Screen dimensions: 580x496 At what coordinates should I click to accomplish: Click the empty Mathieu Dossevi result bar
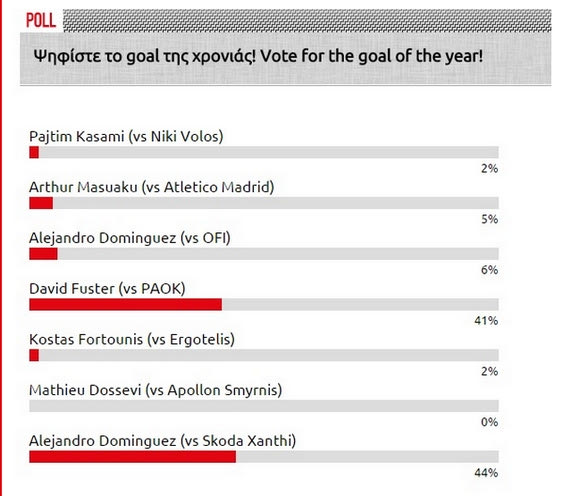(264, 406)
